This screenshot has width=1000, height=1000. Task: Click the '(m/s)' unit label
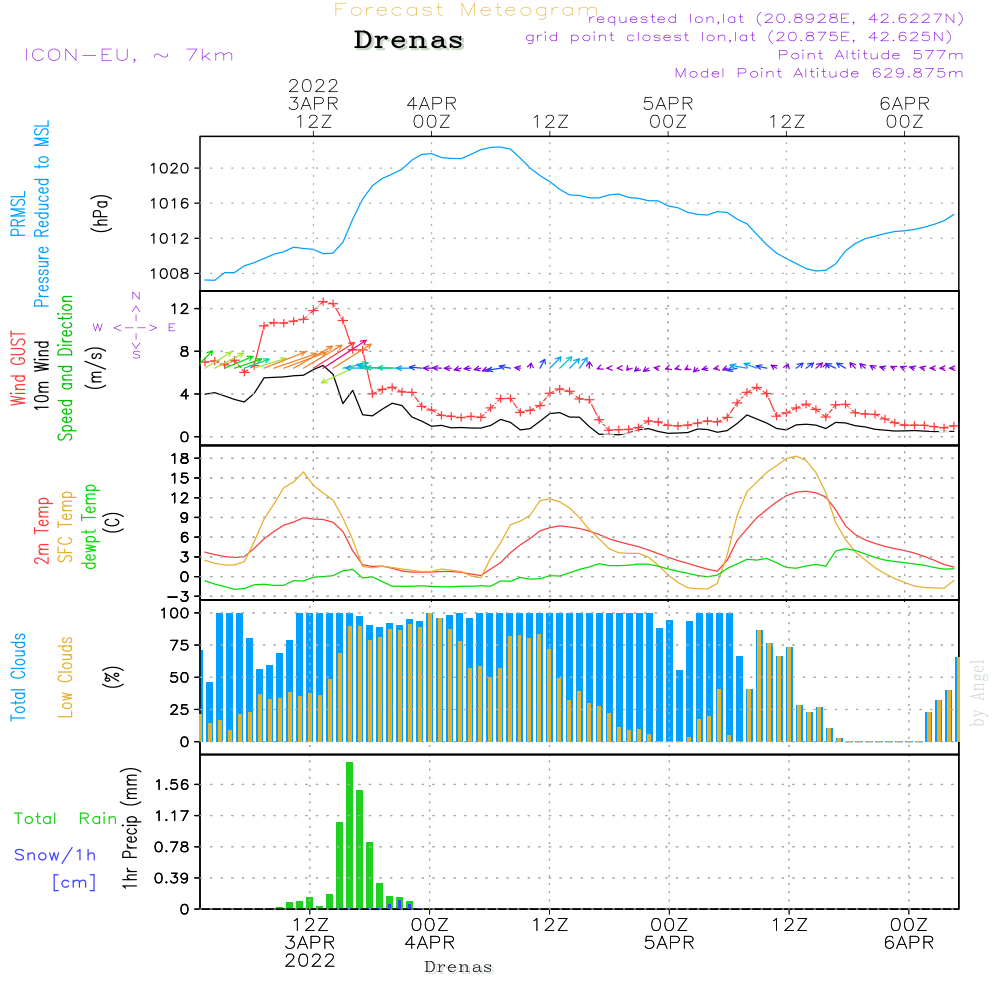[95, 368]
